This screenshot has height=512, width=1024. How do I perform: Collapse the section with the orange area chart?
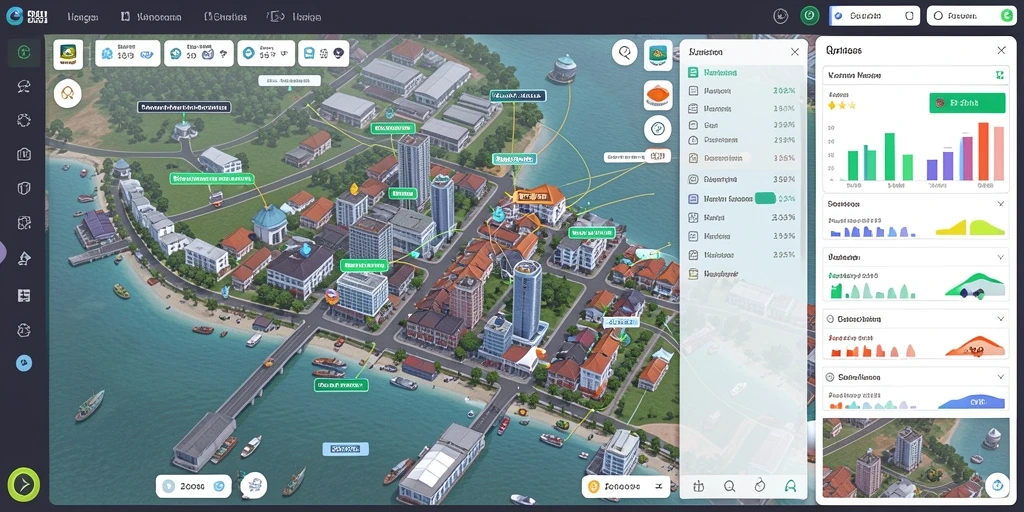click(1000, 319)
